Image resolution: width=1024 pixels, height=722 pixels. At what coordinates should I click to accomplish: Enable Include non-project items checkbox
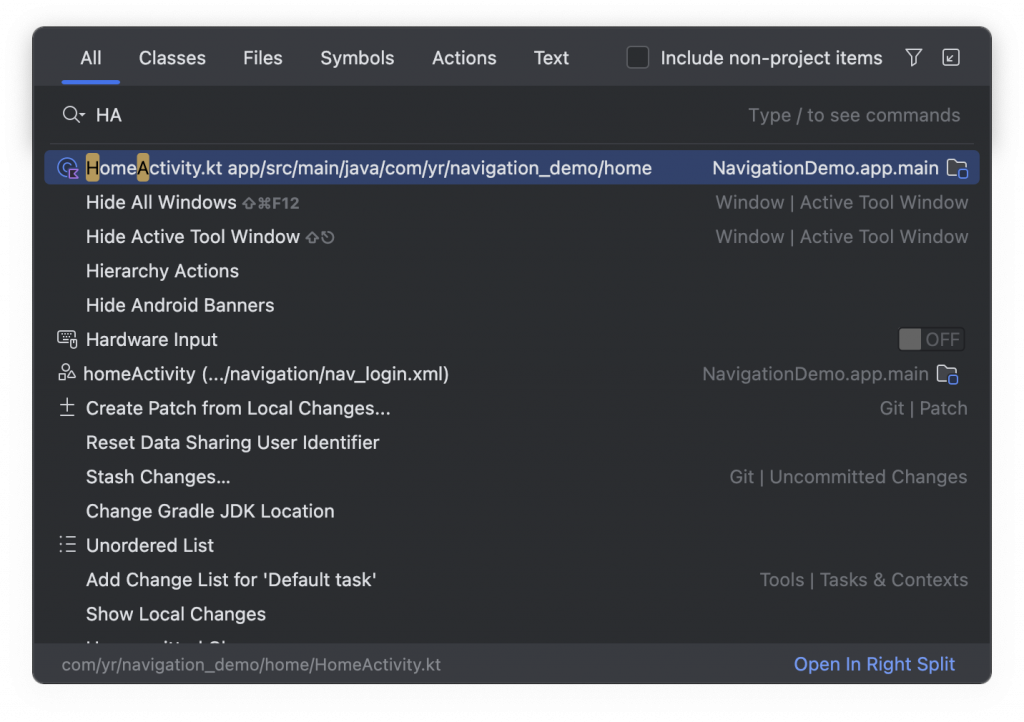638,58
